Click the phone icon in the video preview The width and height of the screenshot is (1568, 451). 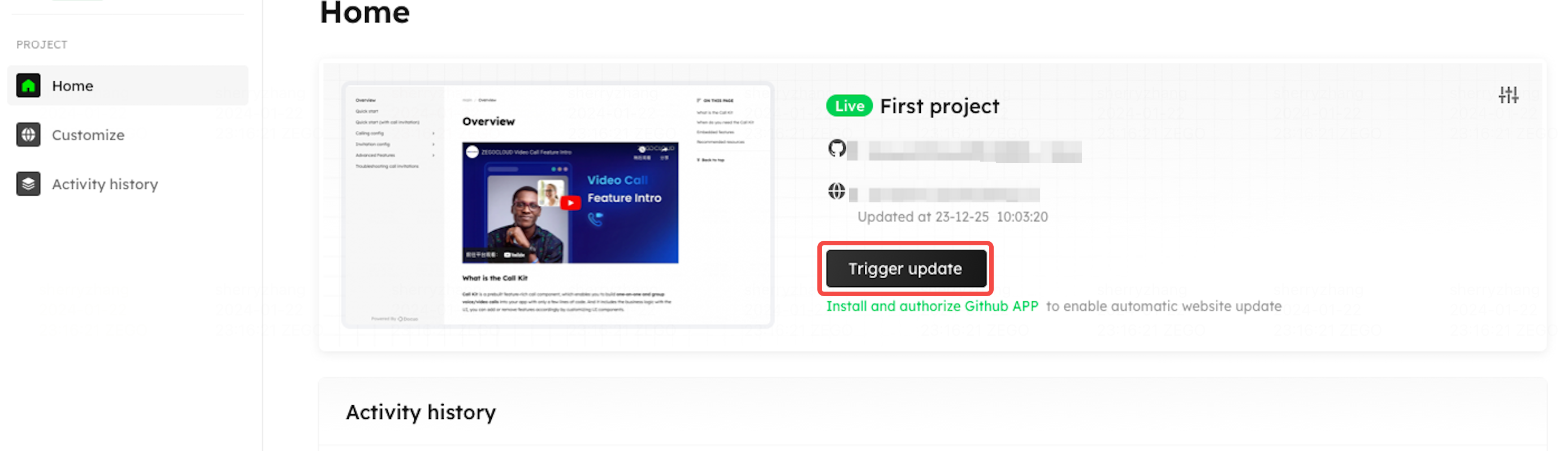[x=595, y=219]
